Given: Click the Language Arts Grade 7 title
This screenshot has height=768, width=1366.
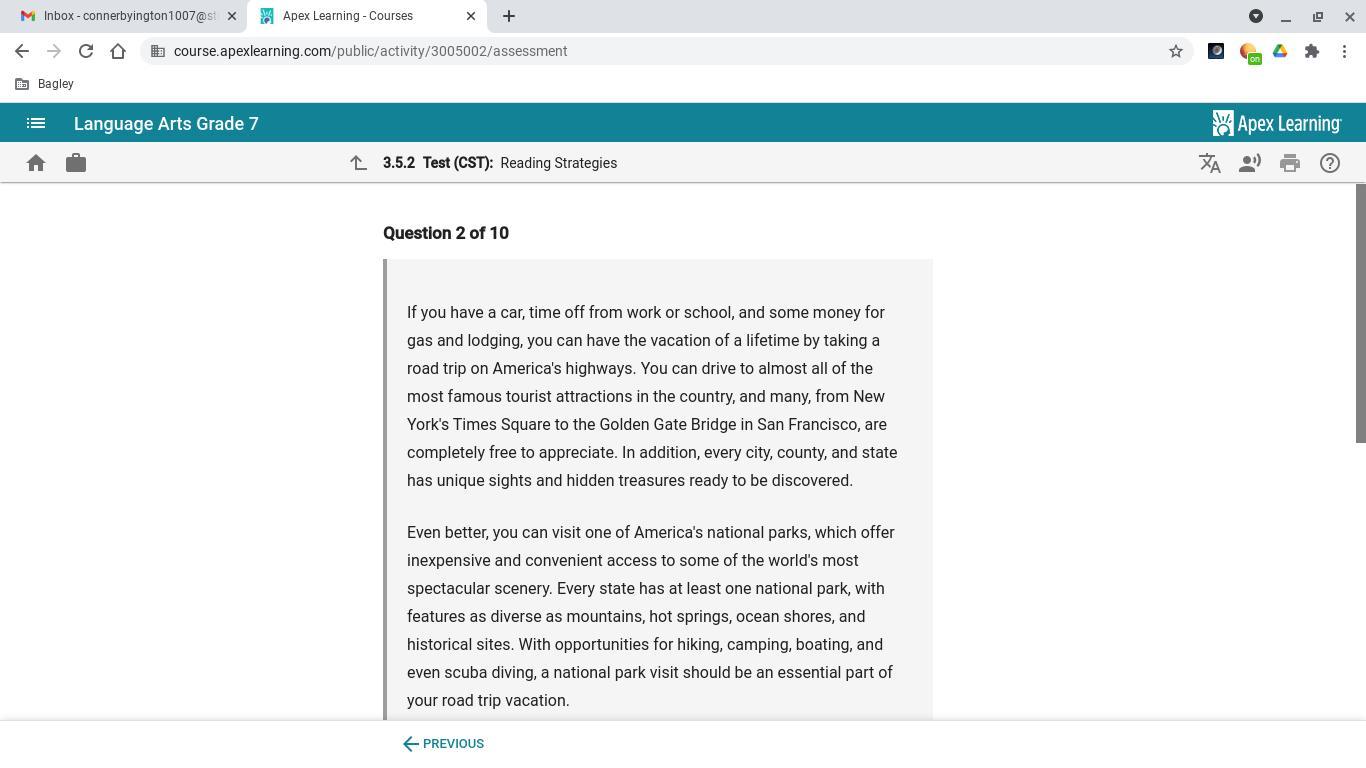Looking at the screenshot, I should click(166, 124).
